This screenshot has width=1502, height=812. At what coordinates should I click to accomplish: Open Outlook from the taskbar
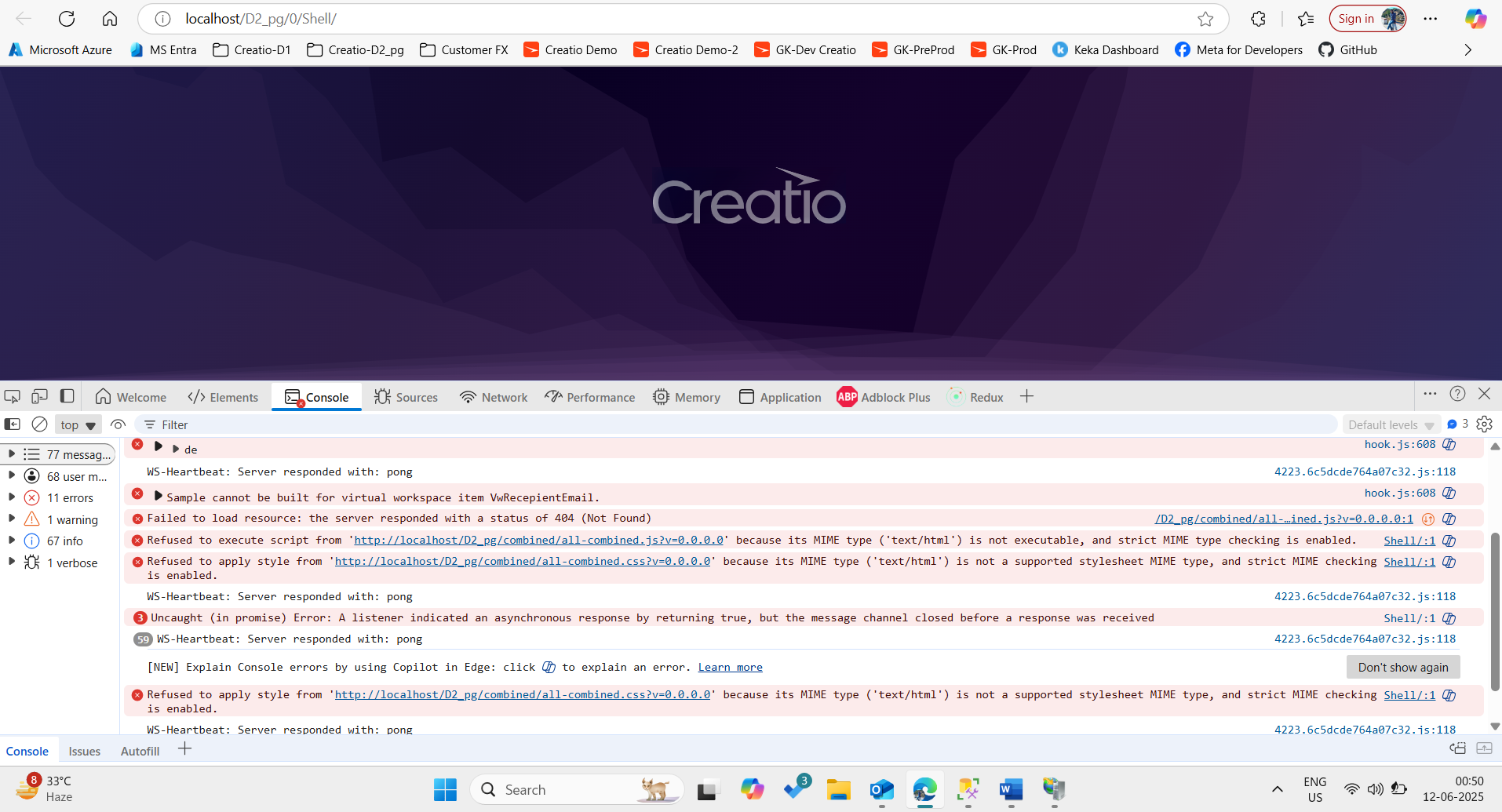click(882, 790)
